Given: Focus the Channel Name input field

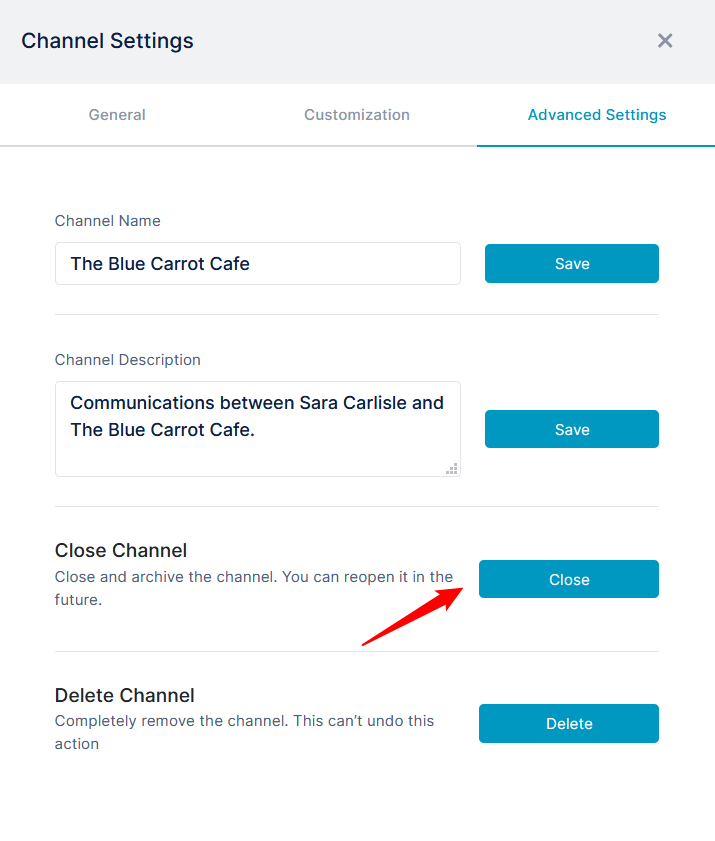Looking at the screenshot, I should (257, 263).
